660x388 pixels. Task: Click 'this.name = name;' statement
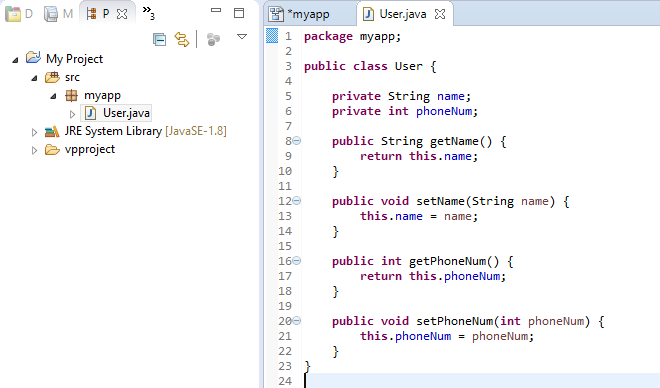click(419, 216)
